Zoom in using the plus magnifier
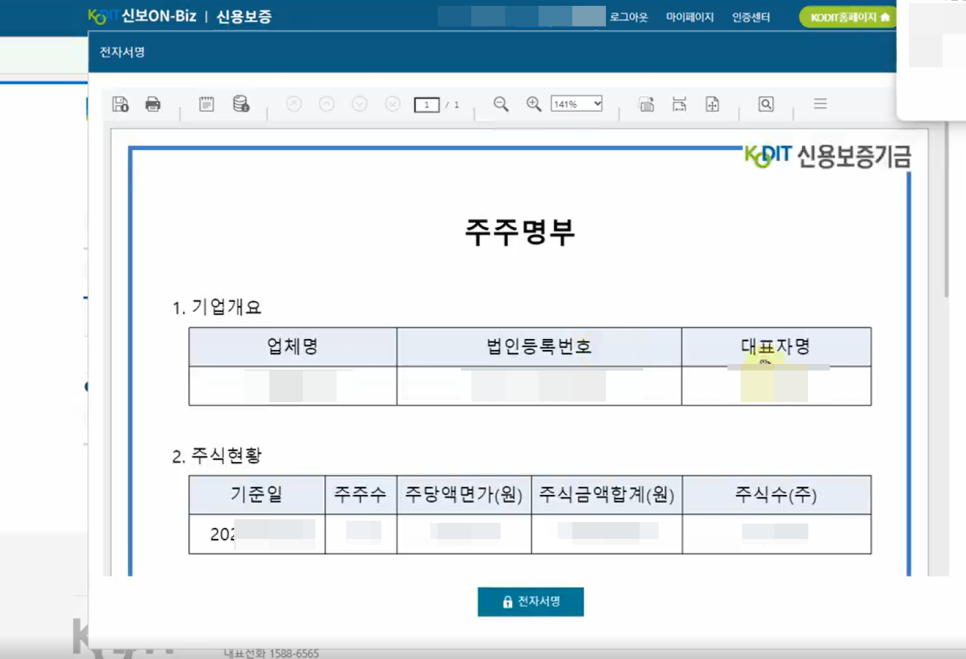966x659 pixels. (x=534, y=104)
